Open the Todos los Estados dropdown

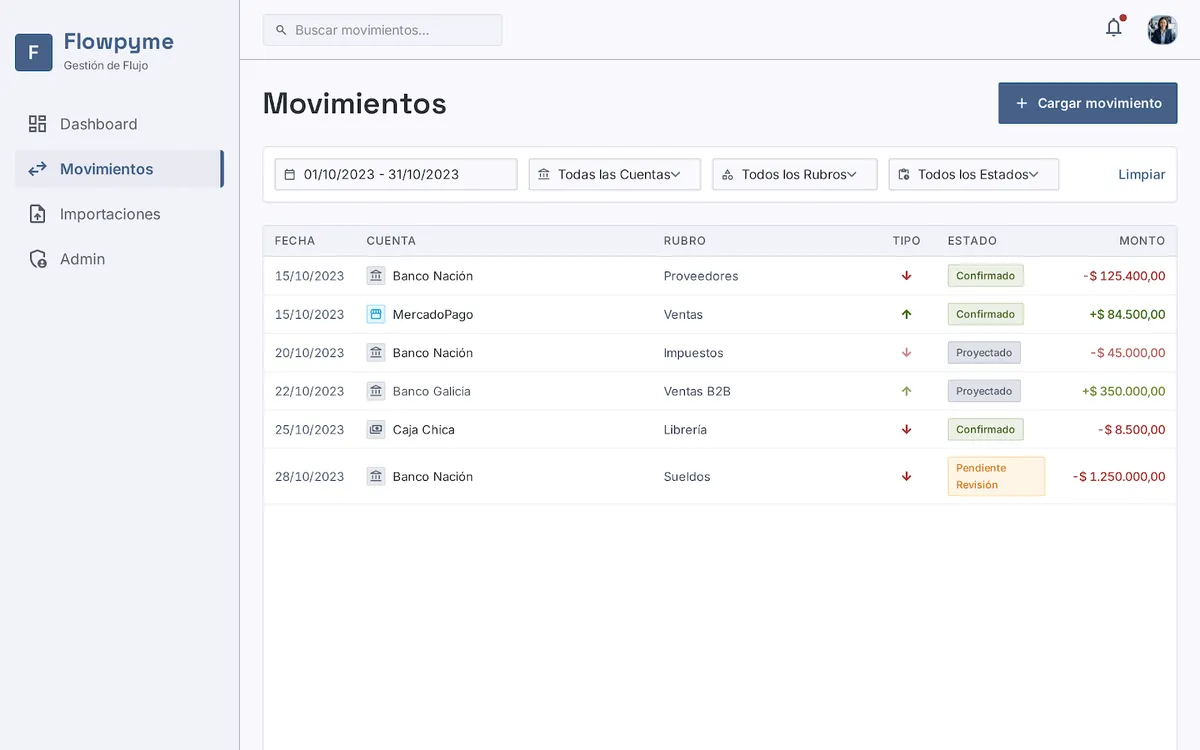click(974, 174)
